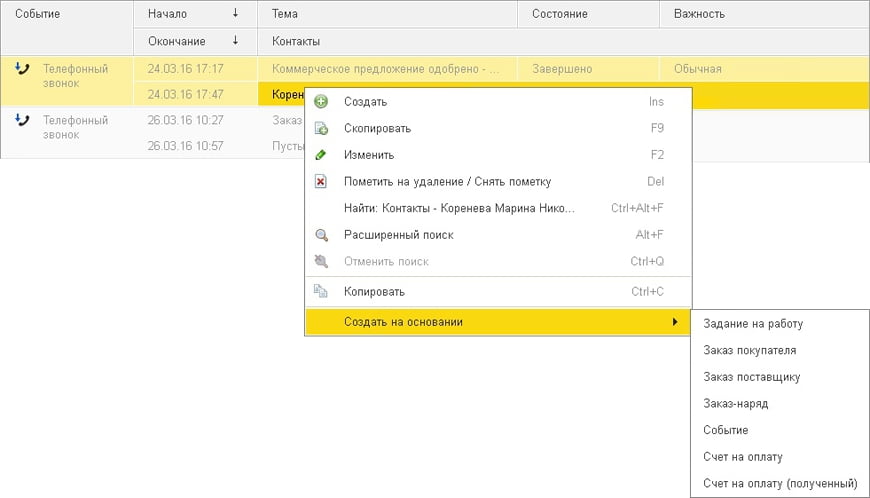Viewport: 870px width, 498px height.
Task: Choose Создать from the context menu
Action: (x=498, y=101)
